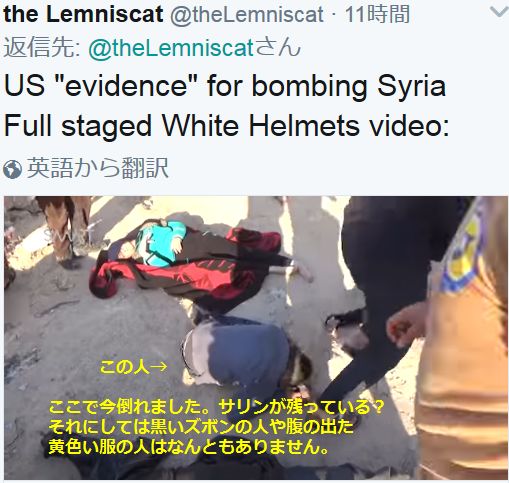Viewport: 509px width, 483px height.
Task: Click the 黄色い服の人 caption line
Action: pyautogui.click(x=189, y=447)
